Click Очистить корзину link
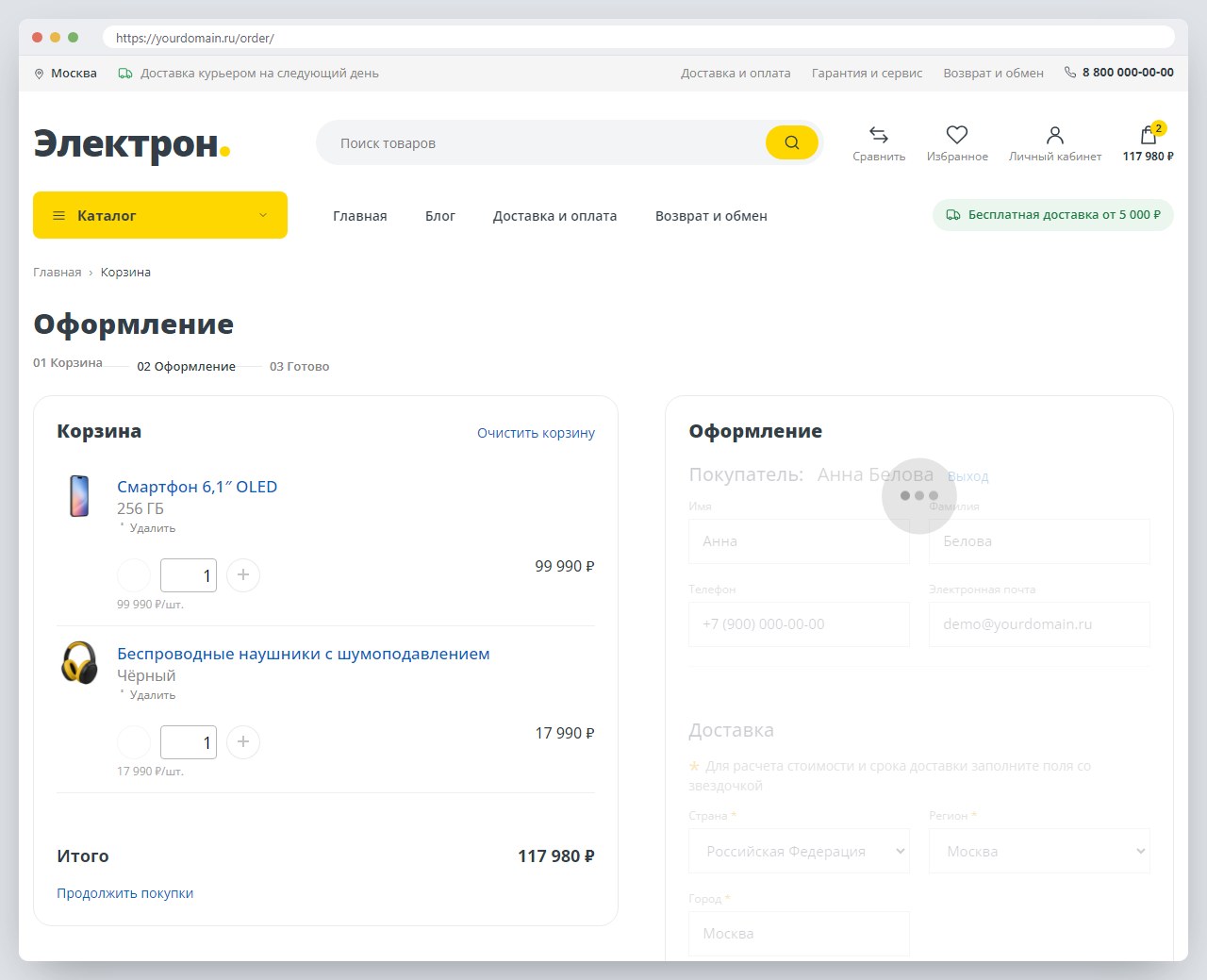Viewport: 1207px width, 980px height. pos(536,433)
